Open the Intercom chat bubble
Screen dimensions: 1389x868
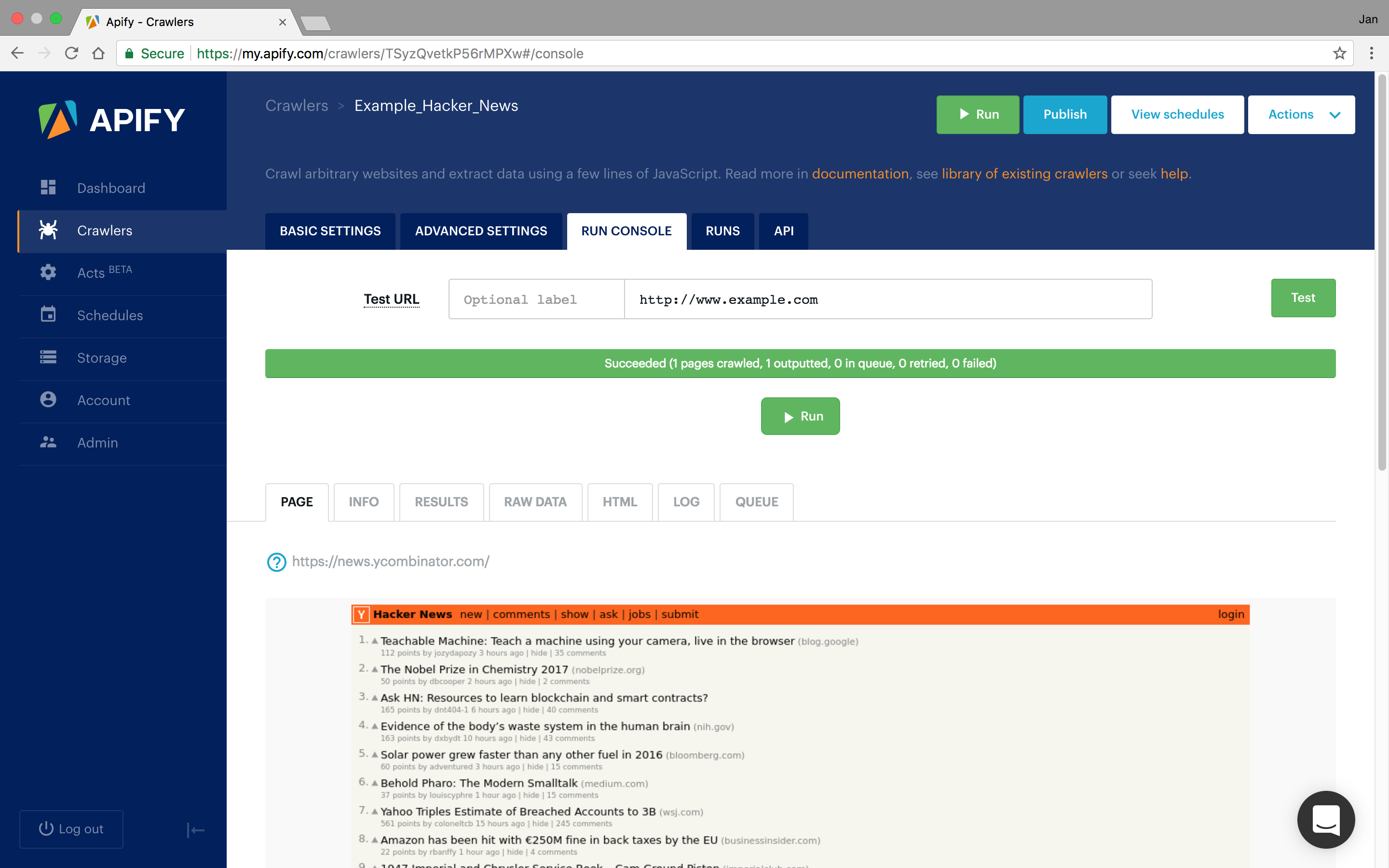tap(1326, 819)
